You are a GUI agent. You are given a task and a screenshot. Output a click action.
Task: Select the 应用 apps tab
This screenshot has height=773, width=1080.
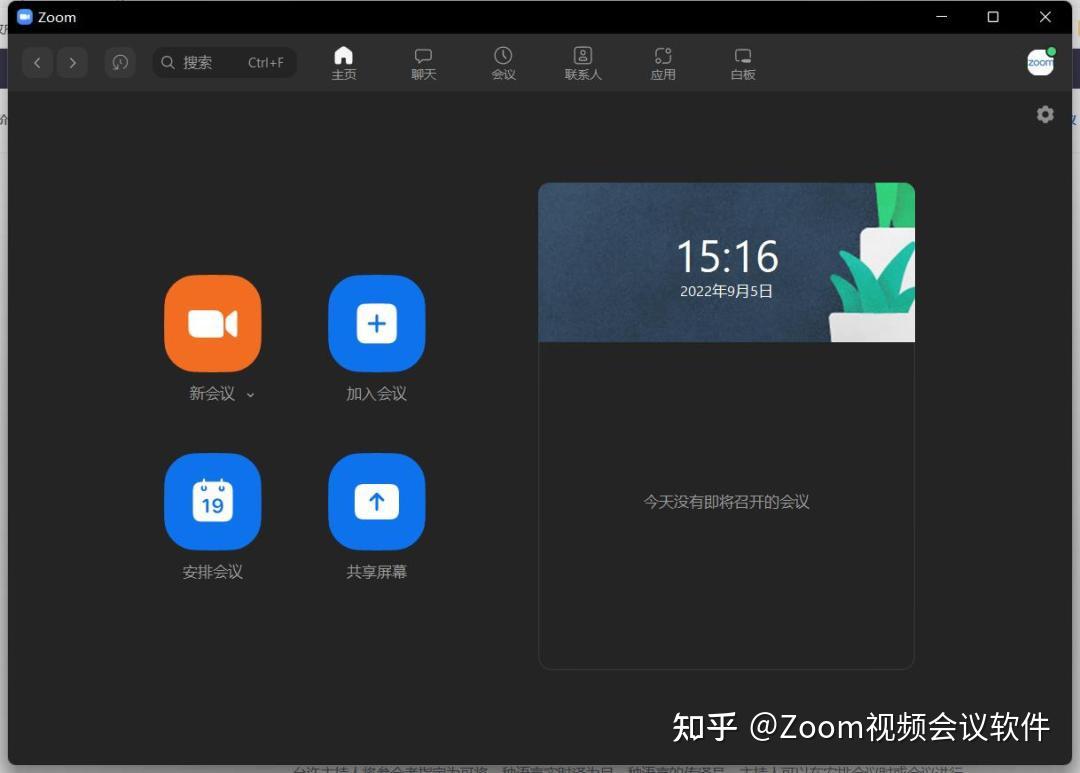pos(663,63)
